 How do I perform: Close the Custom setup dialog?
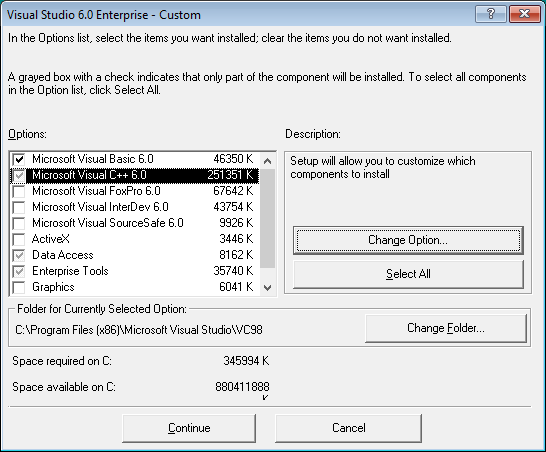(524, 14)
